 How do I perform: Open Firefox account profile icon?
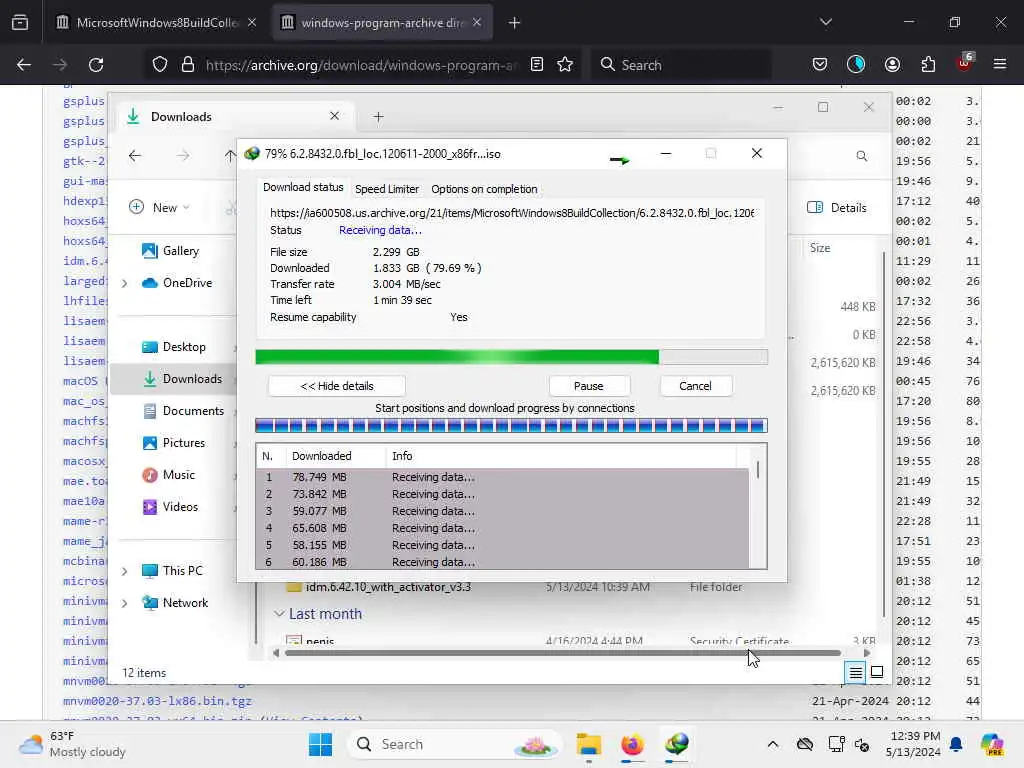click(892, 65)
